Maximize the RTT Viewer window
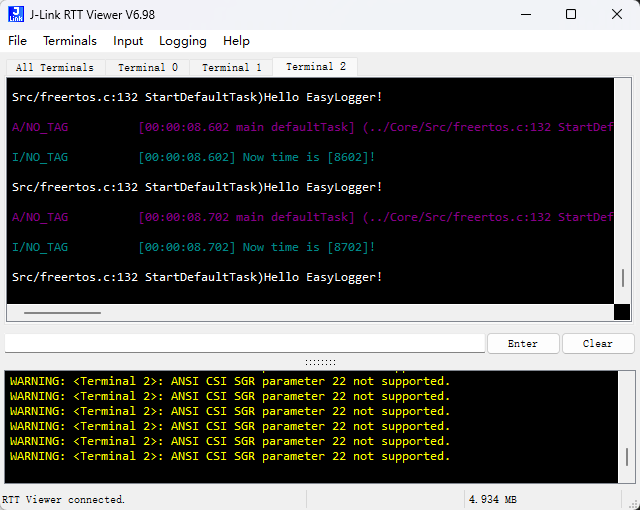The width and height of the screenshot is (640, 510). 570,14
